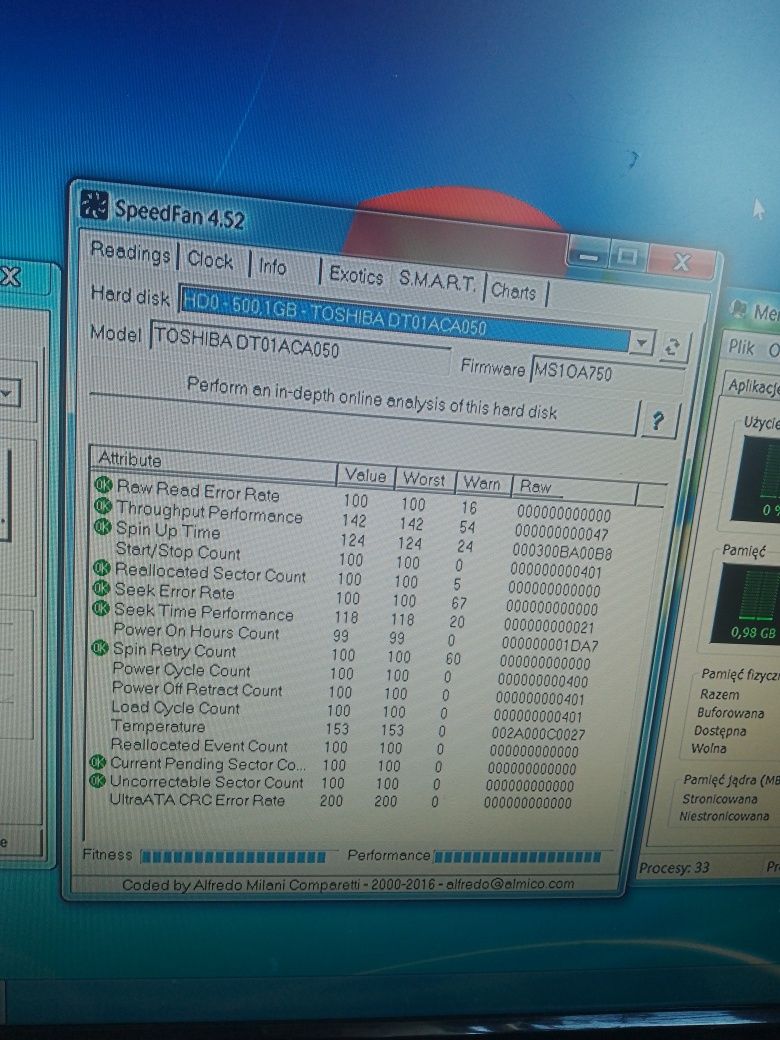Click the Model field TOSHIBA DT01ACA050
This screenshot has width=780, height=1040.
300,344
